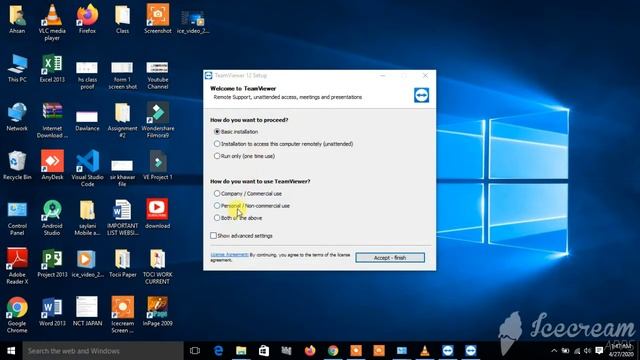Open VLC media player desktop shortcut

(x=52, y=22)
